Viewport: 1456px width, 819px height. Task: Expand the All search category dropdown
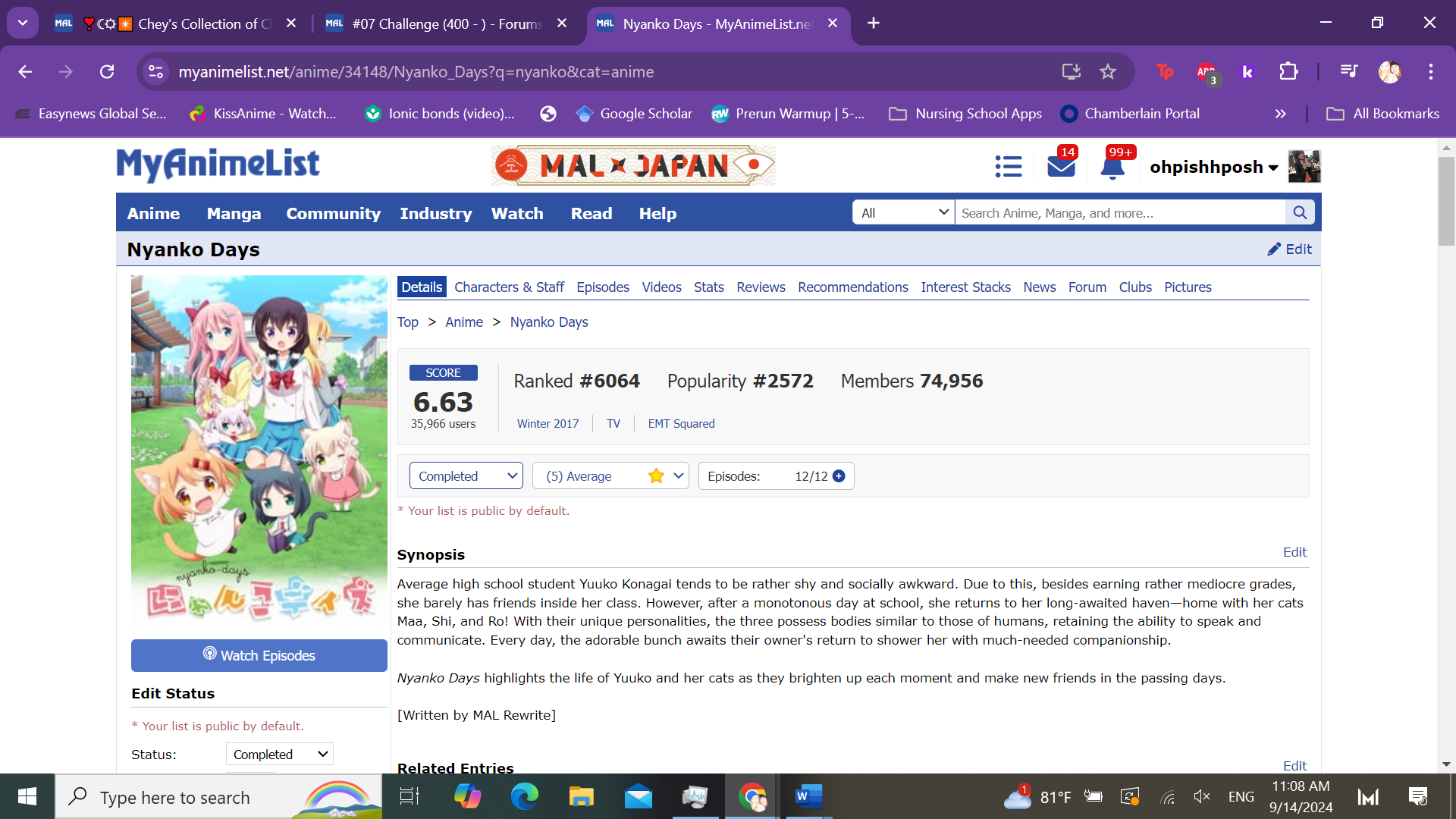[903, 213]
